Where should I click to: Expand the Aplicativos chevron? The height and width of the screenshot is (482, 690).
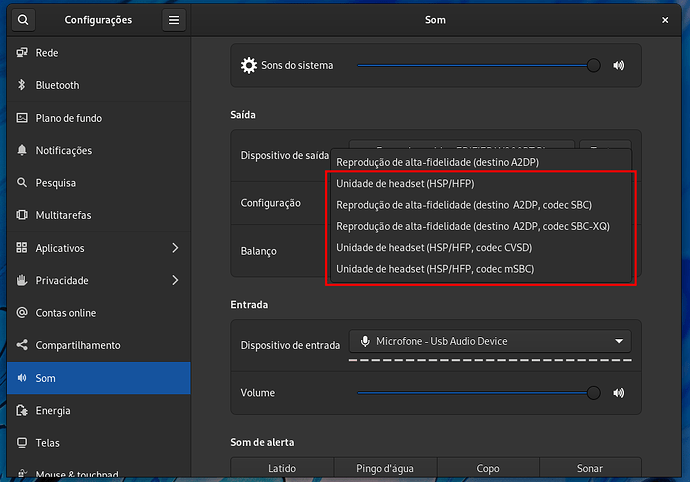coord(175,248)
